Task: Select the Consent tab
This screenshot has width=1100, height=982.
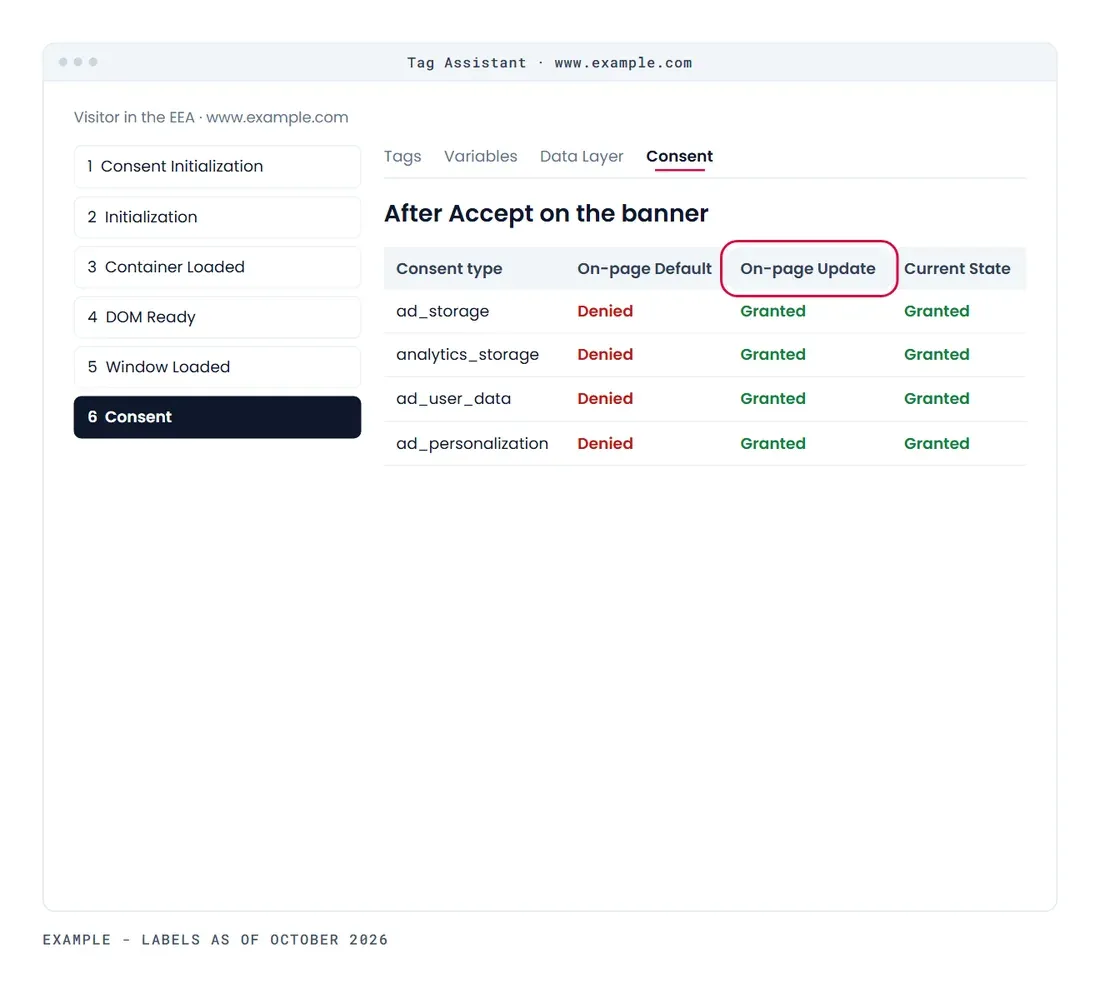Action: tap(679, 156)
